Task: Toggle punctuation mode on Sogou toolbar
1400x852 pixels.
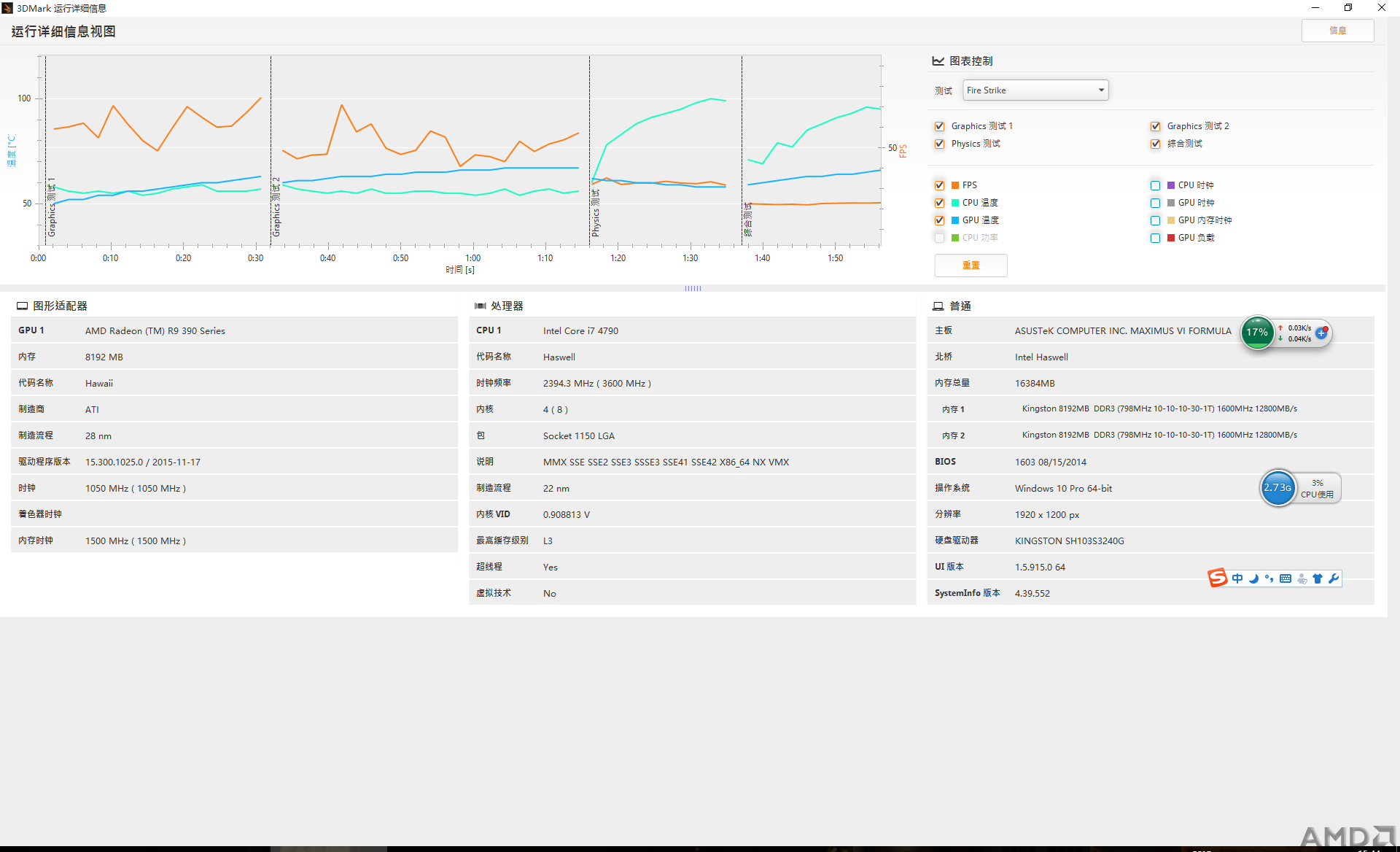Action: pos(1269,578)
